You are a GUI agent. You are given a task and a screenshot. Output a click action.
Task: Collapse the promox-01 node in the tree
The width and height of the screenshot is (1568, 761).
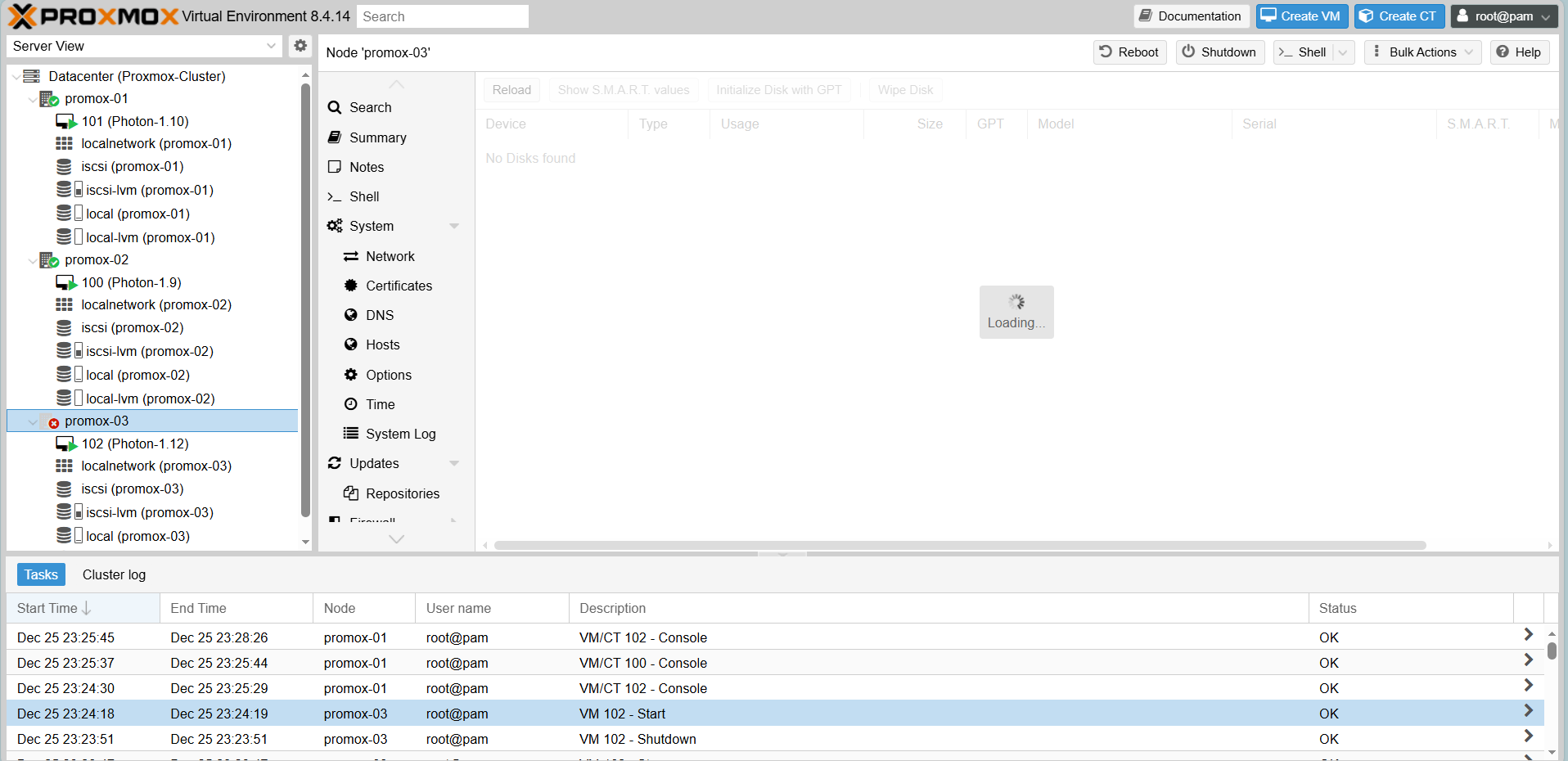(x=34, y=98)
